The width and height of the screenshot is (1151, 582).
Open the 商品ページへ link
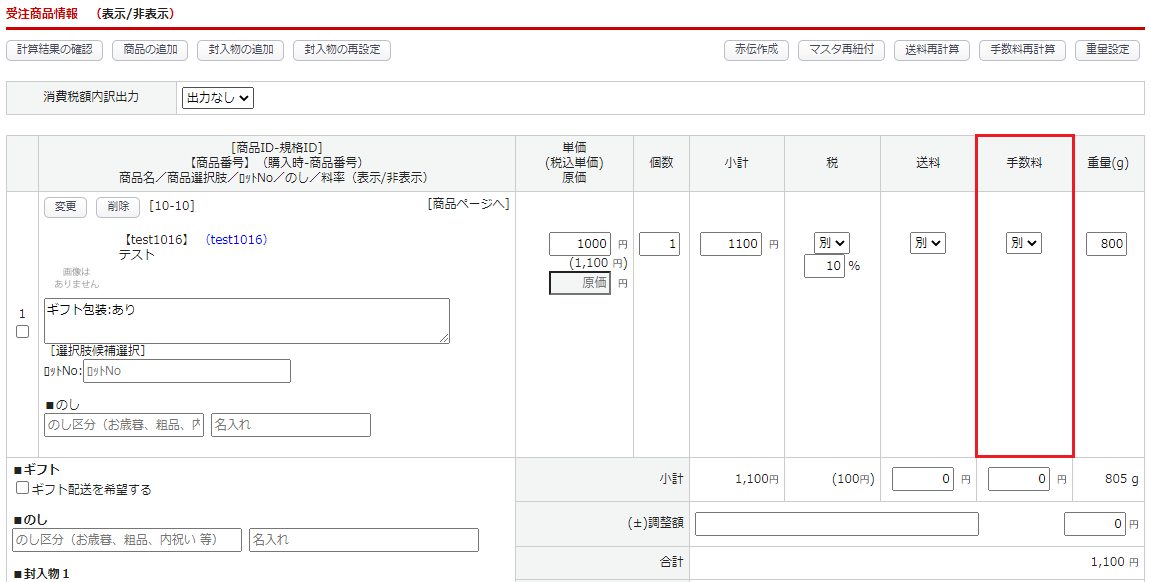[x=468, y=204]
